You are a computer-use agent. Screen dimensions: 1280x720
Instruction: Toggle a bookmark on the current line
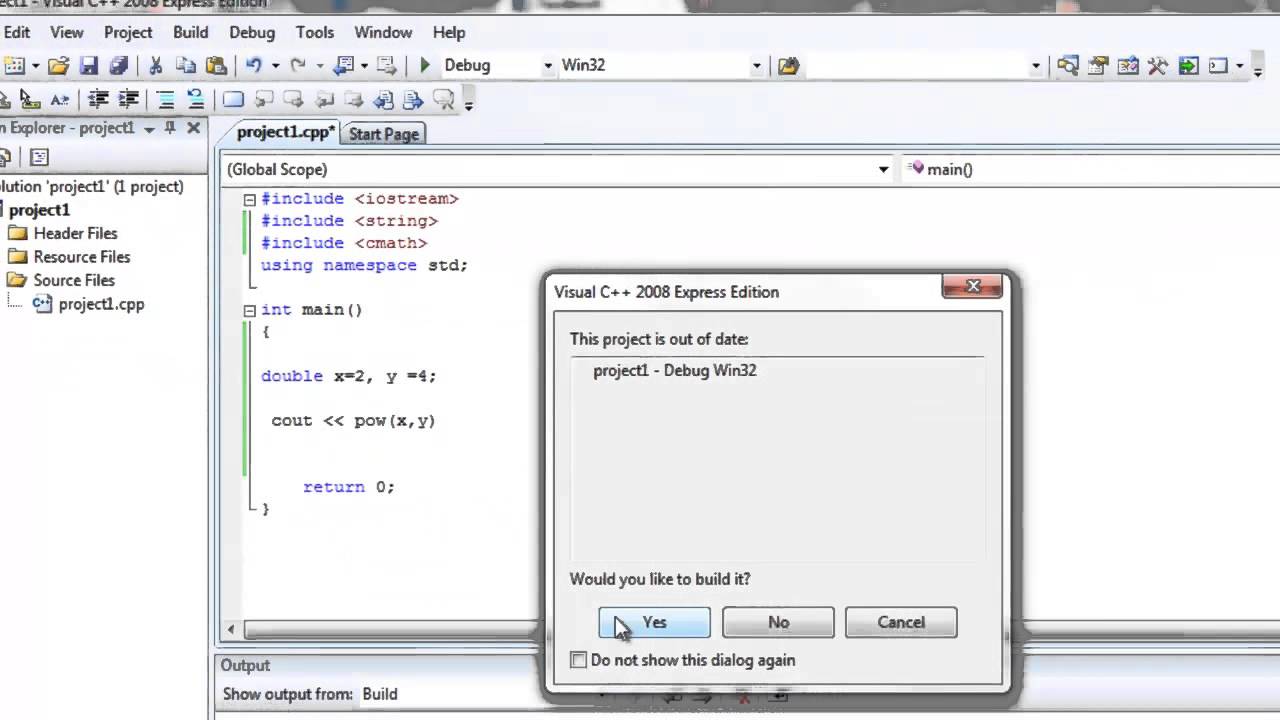coord(233,99)
